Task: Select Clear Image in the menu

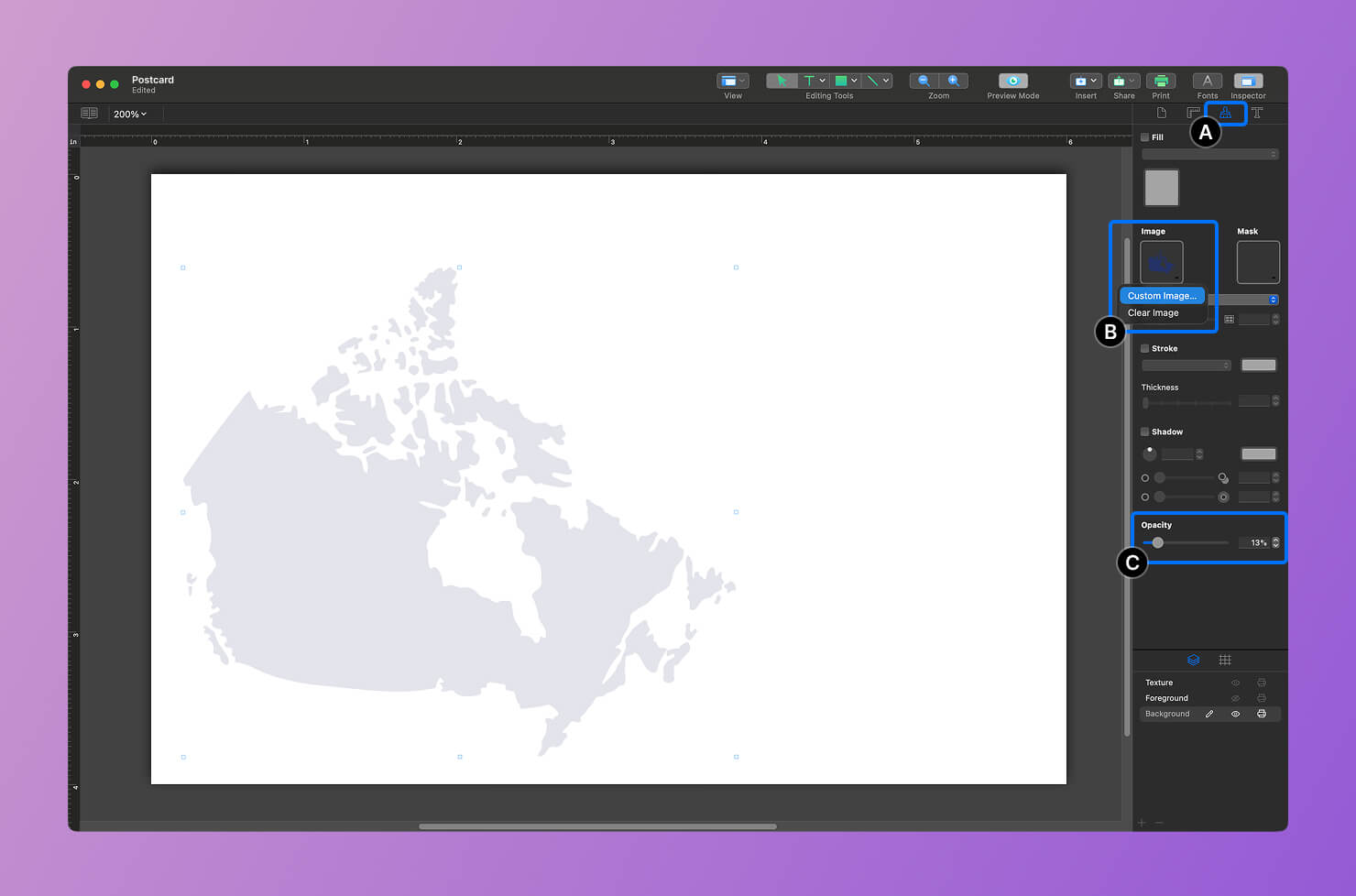Action: [1153, 312]
